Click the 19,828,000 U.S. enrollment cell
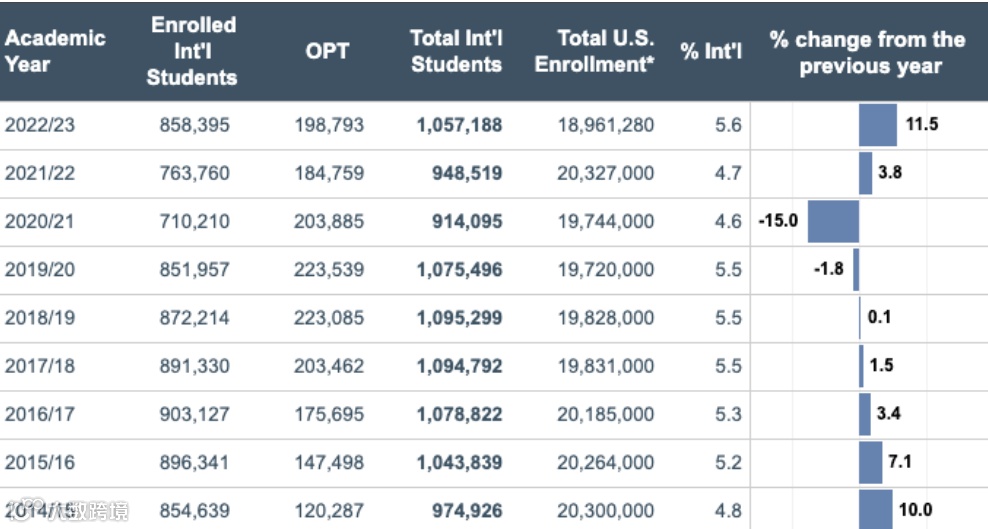The image size is (988, 529). pyautogui.click(x=606, y=318)
